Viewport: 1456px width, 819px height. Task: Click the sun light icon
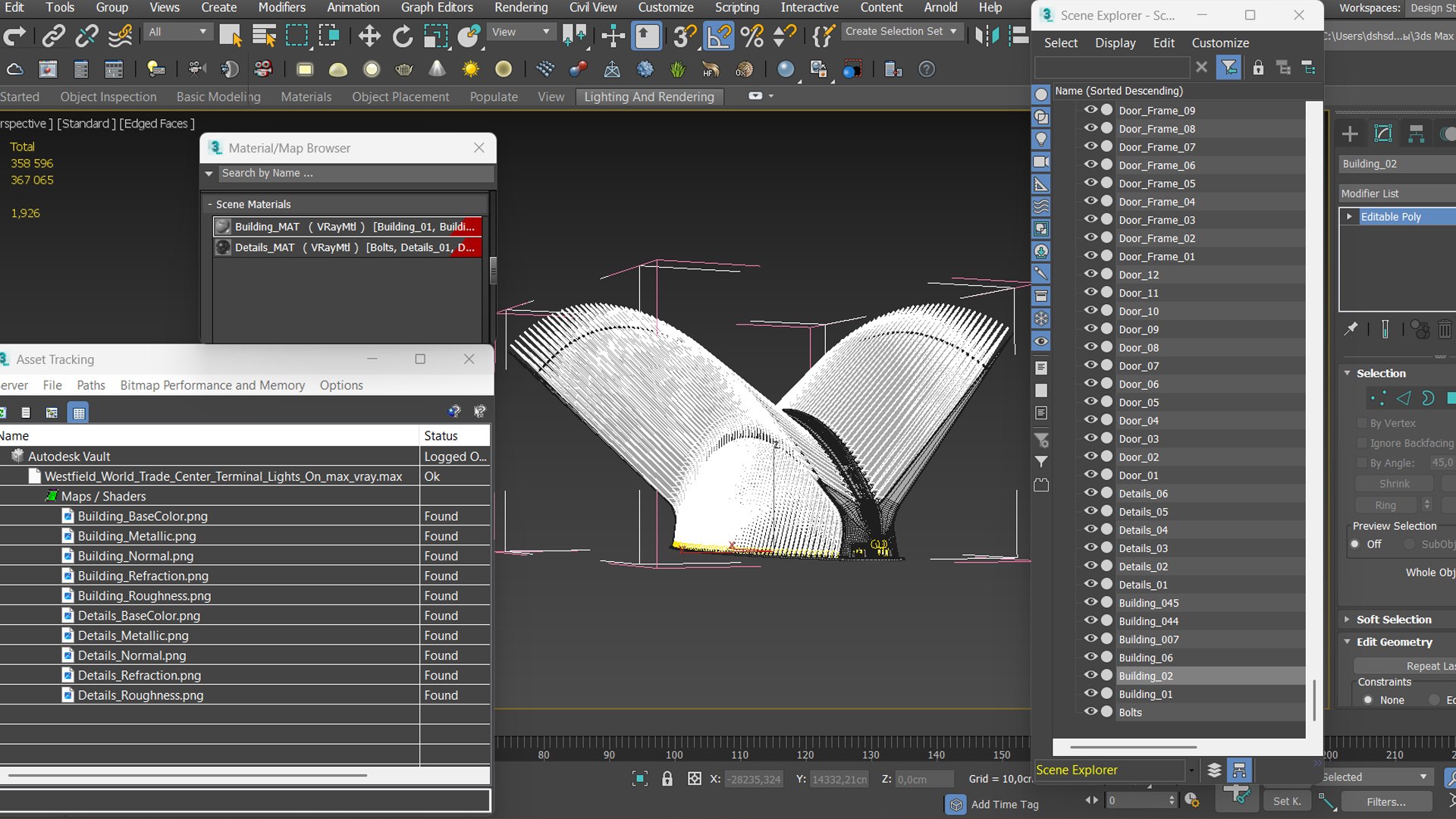pyautogui.click(x=471, y=70)
